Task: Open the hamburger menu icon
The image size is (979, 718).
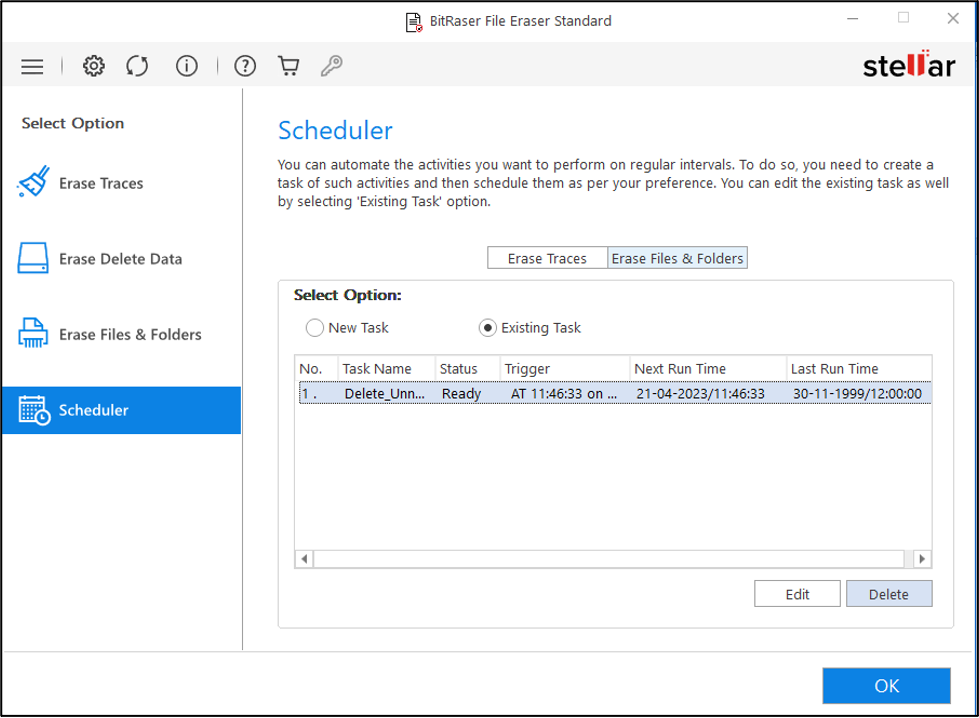Action: 32,67
